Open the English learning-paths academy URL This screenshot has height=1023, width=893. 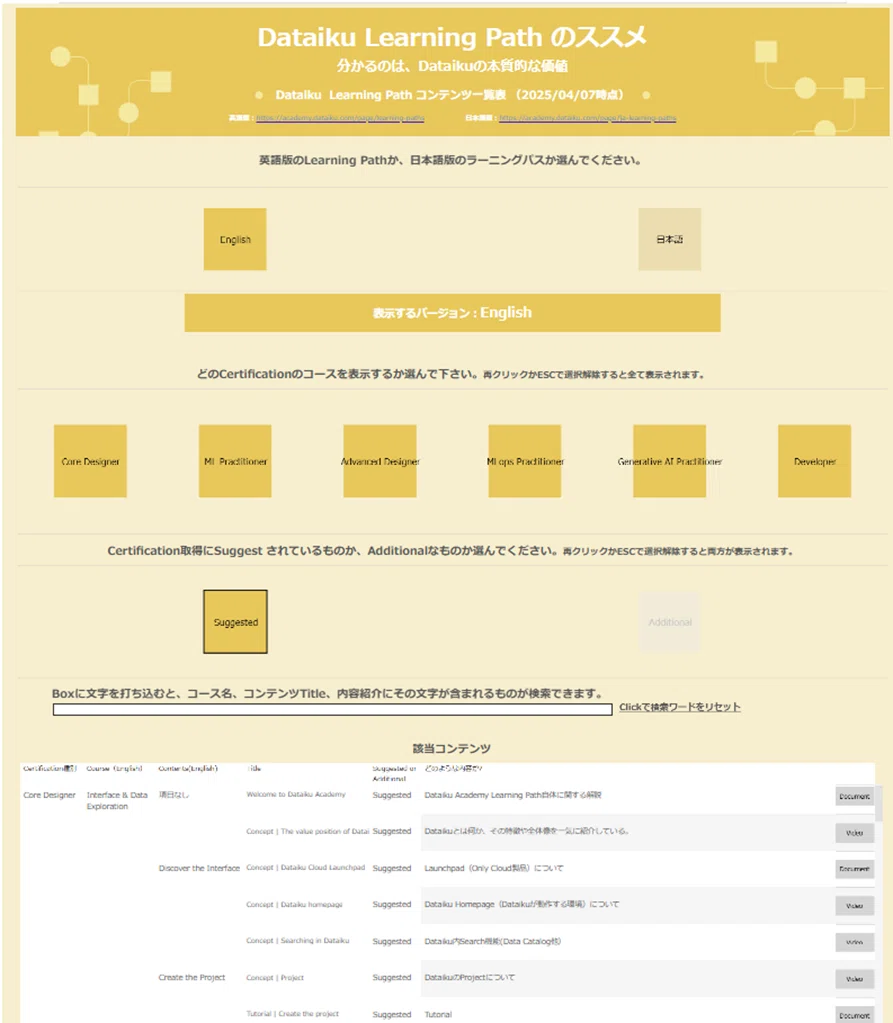point(340,118)
